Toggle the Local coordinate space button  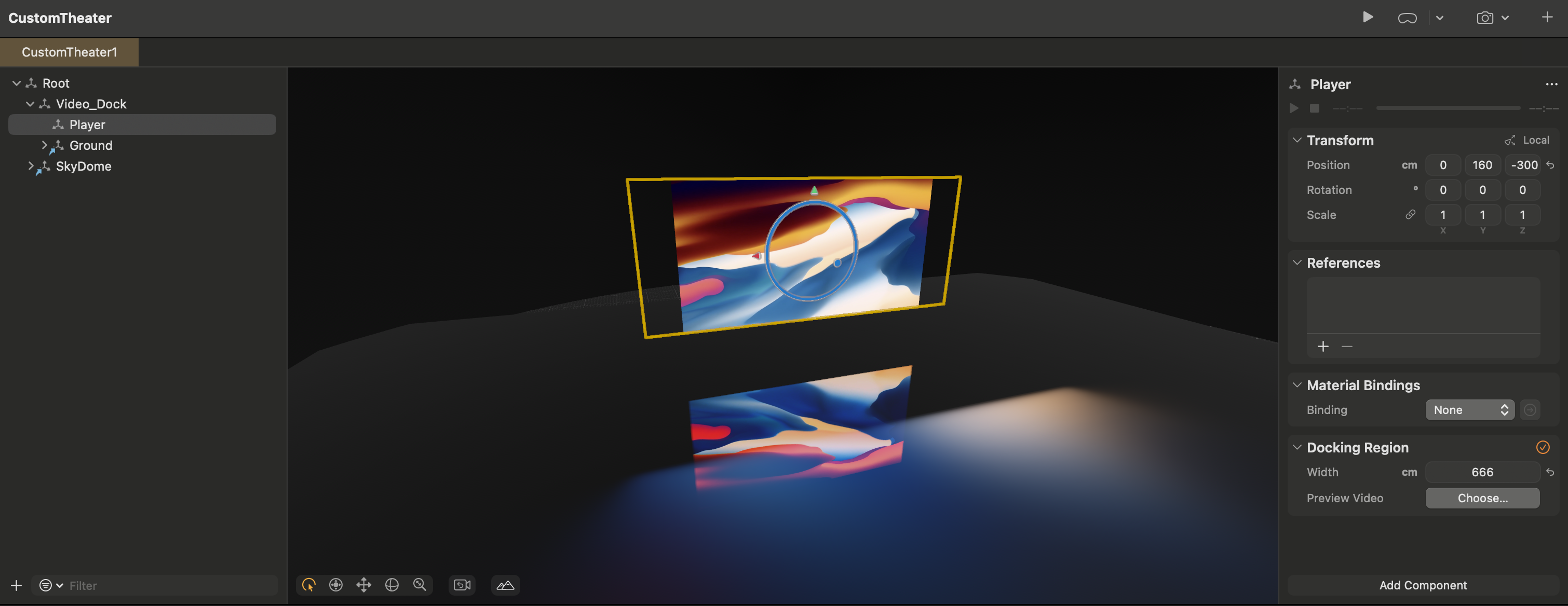point(1527,140)
